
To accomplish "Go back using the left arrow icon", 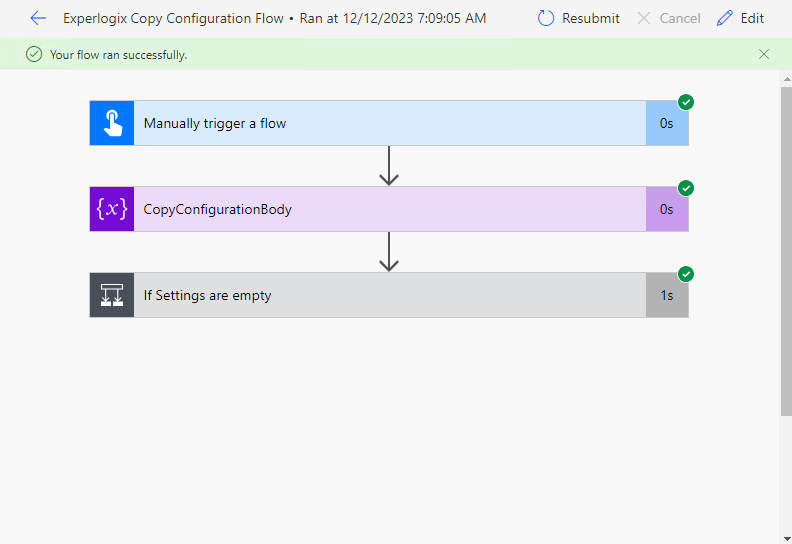I will (x=38, y=19).
